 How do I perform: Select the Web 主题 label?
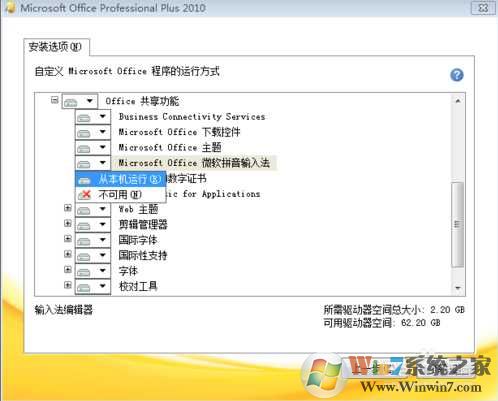[138, 209]
